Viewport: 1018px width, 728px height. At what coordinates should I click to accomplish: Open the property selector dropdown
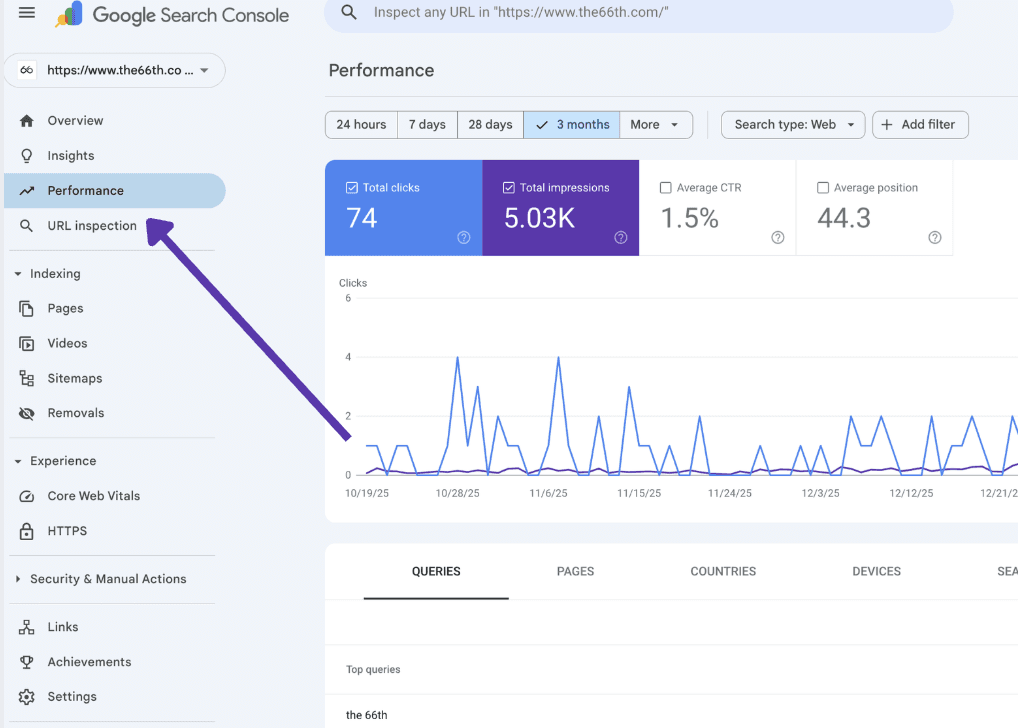115,70
